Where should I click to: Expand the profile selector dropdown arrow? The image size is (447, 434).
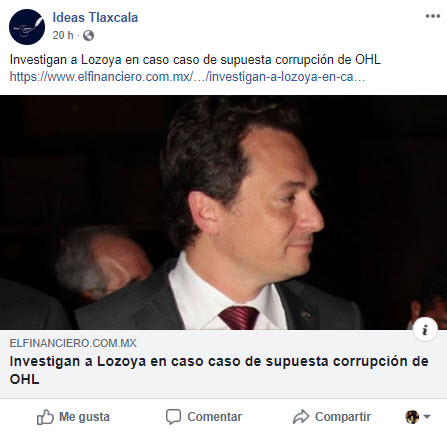tap(427, 416)
